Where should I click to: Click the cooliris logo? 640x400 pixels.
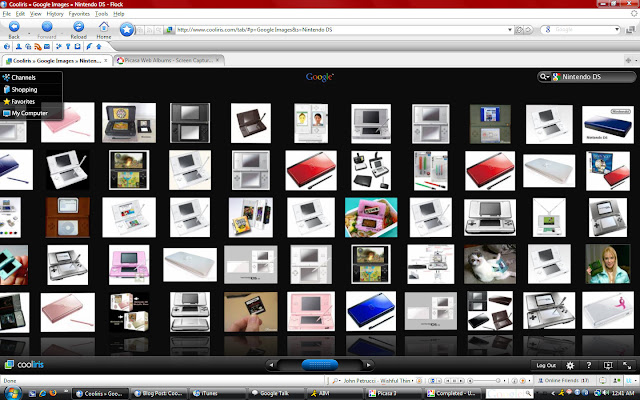[x=24, y=364]
